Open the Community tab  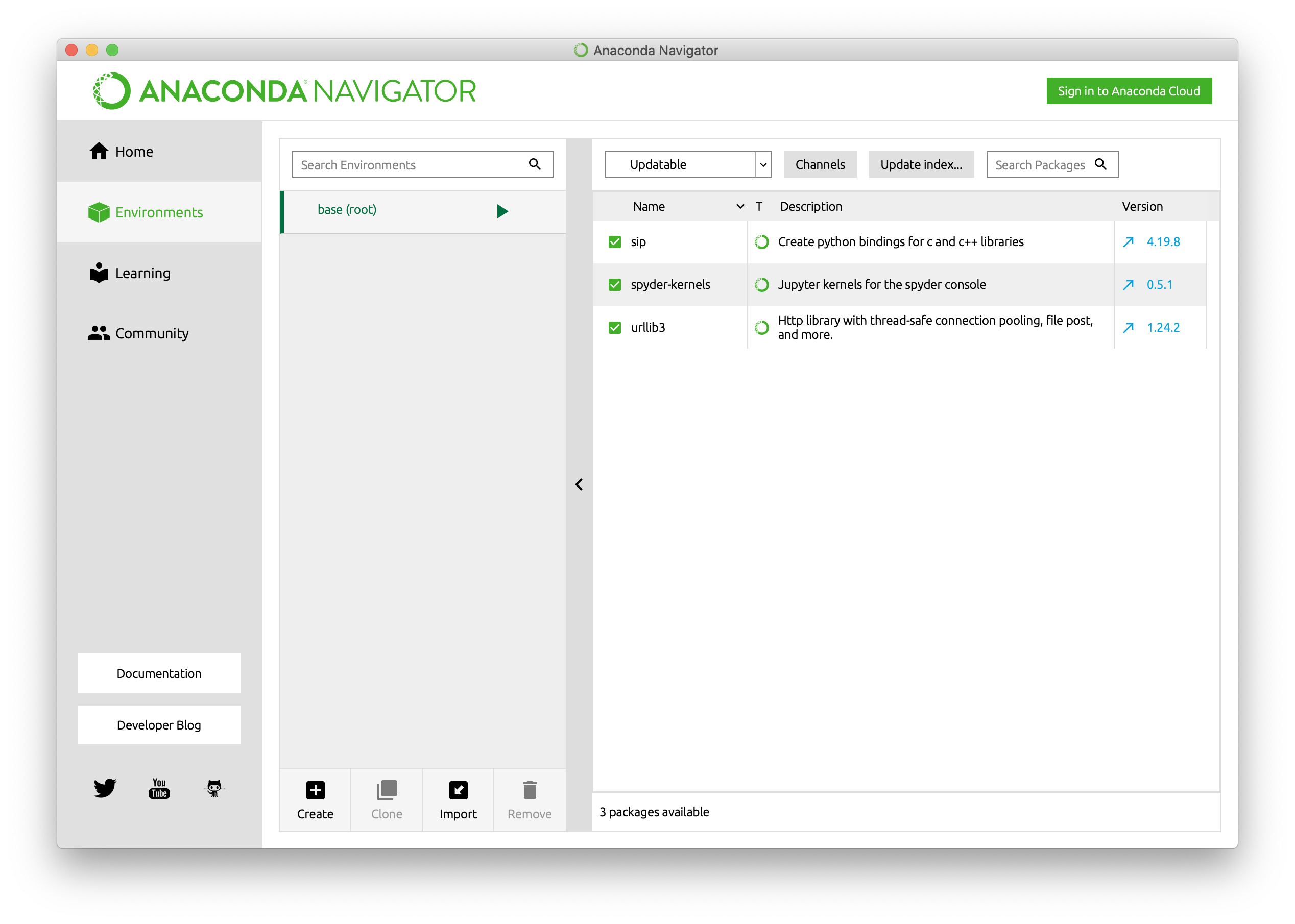click(159, 333)
